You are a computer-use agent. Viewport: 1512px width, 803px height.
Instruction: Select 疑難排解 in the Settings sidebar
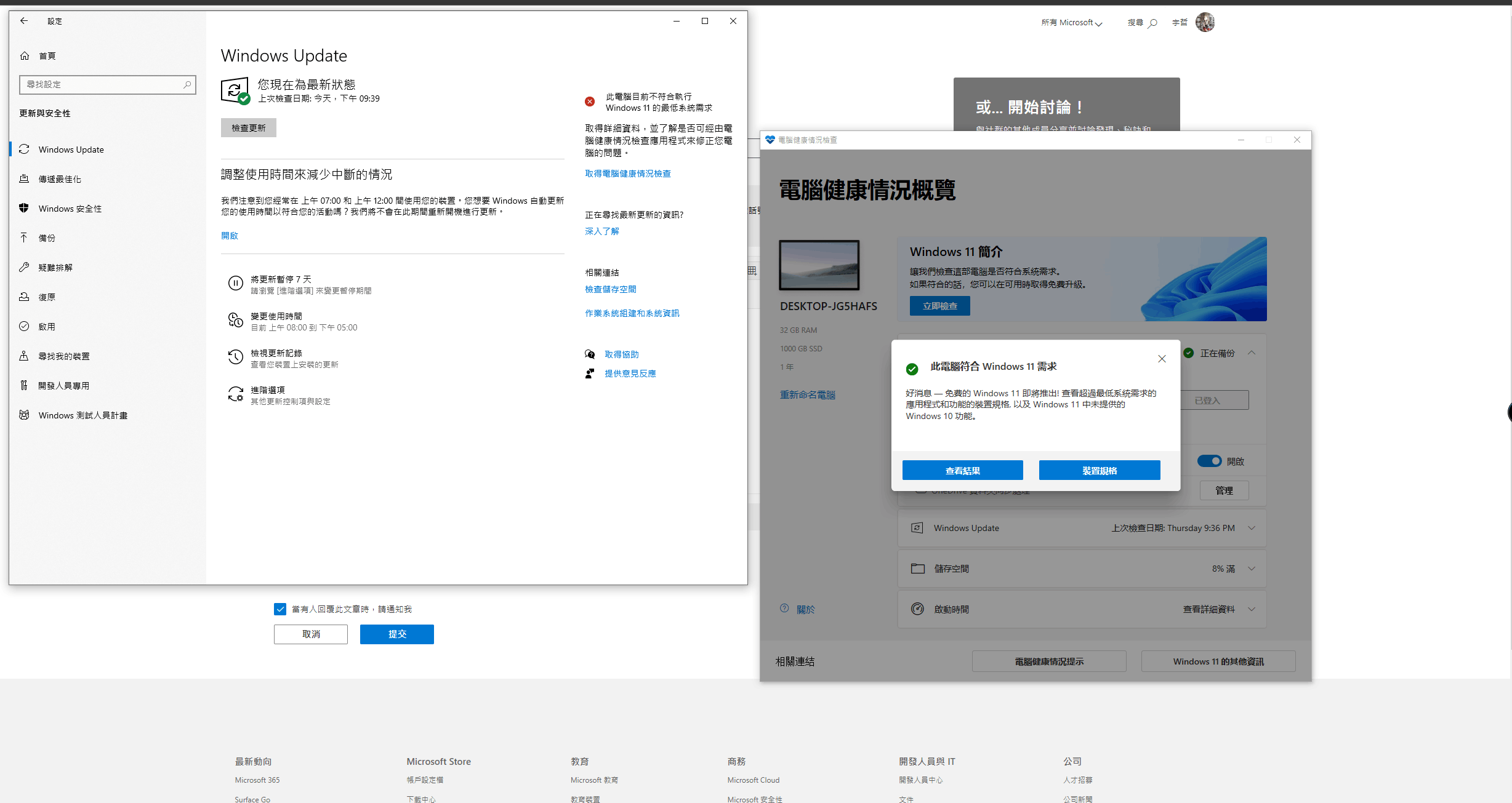(55, 268)
